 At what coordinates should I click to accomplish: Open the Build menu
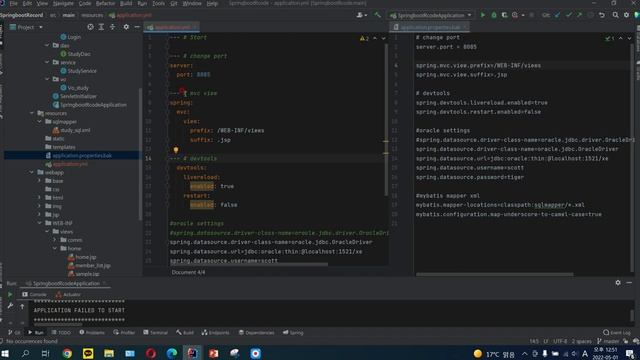[126, 3]
